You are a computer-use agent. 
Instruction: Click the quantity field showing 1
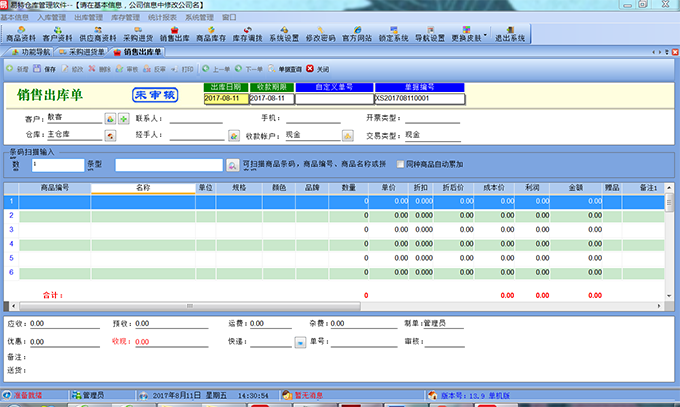(58, 165)
